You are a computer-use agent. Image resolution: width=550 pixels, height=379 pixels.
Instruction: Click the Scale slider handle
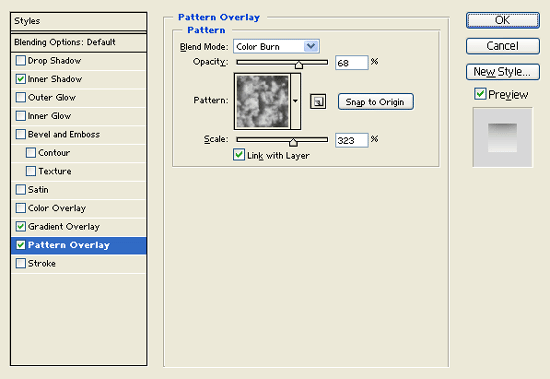tap(293, 142)
